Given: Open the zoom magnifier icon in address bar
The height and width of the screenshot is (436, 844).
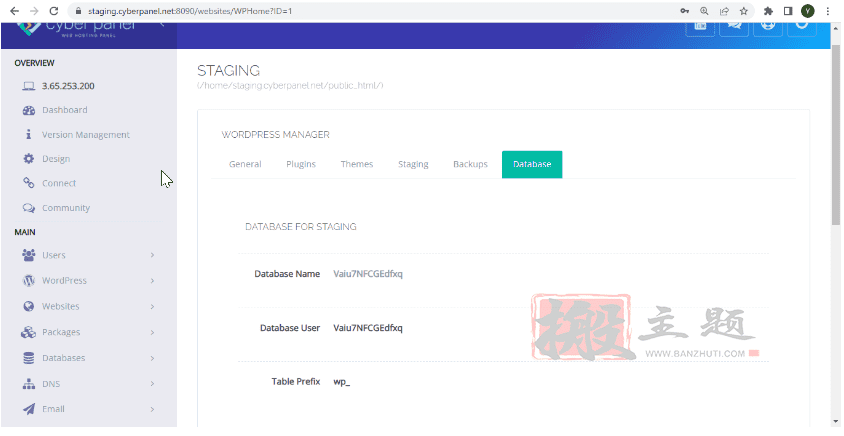Looking at the screenshot, I should 704,11.
